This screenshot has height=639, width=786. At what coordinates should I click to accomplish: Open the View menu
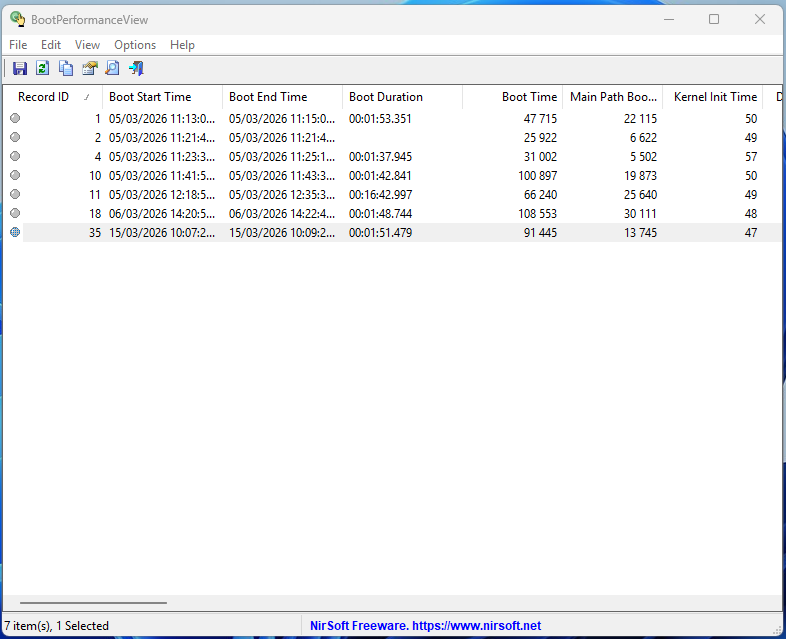pos(87,45)
